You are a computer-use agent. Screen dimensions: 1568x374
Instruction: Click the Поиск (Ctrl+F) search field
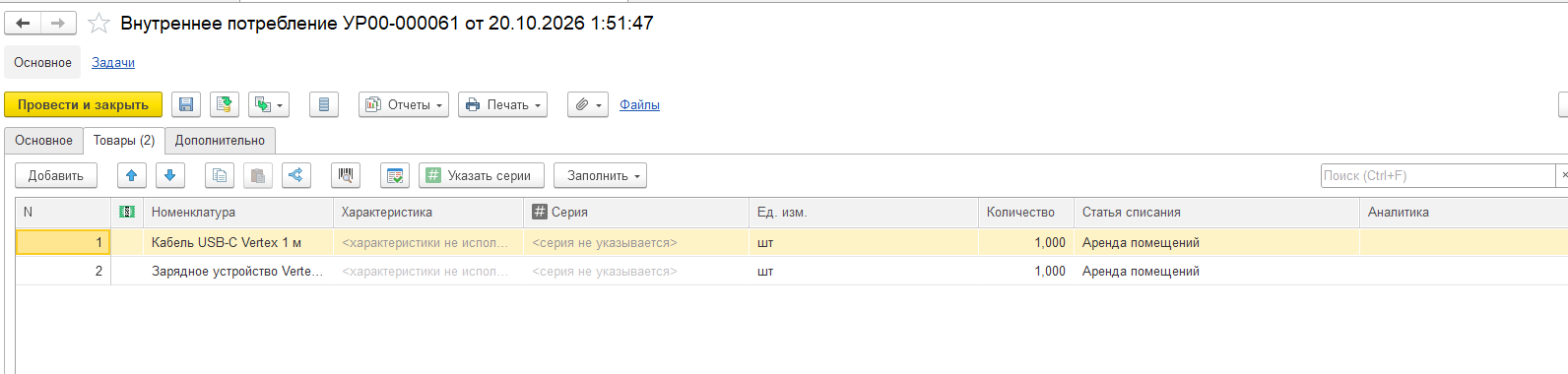[1438, 175]
